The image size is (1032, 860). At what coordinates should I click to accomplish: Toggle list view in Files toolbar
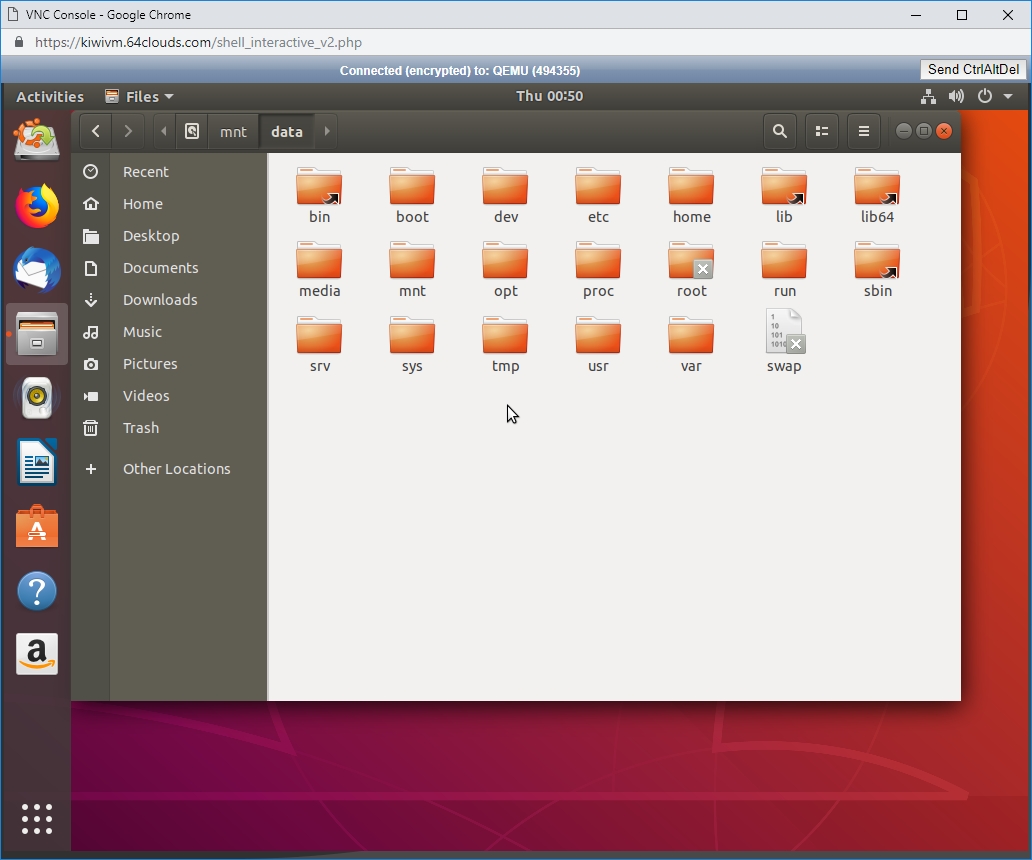tap(822, 131)
